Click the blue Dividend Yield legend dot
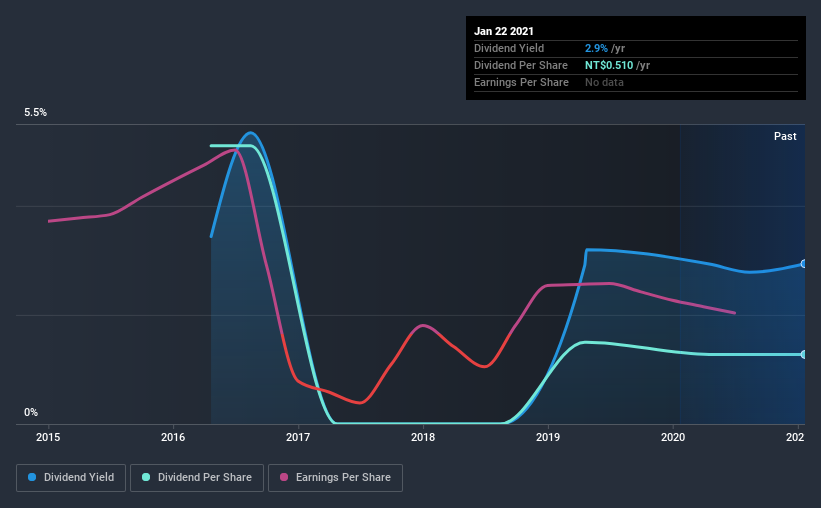Screen dimensions: 821x508 32,477
